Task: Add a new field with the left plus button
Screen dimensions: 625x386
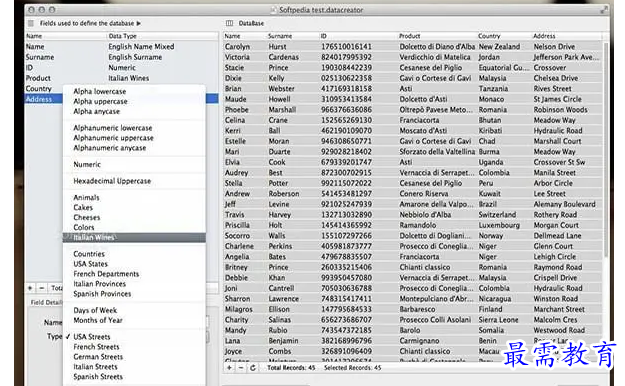Action: tap(30, 288)
